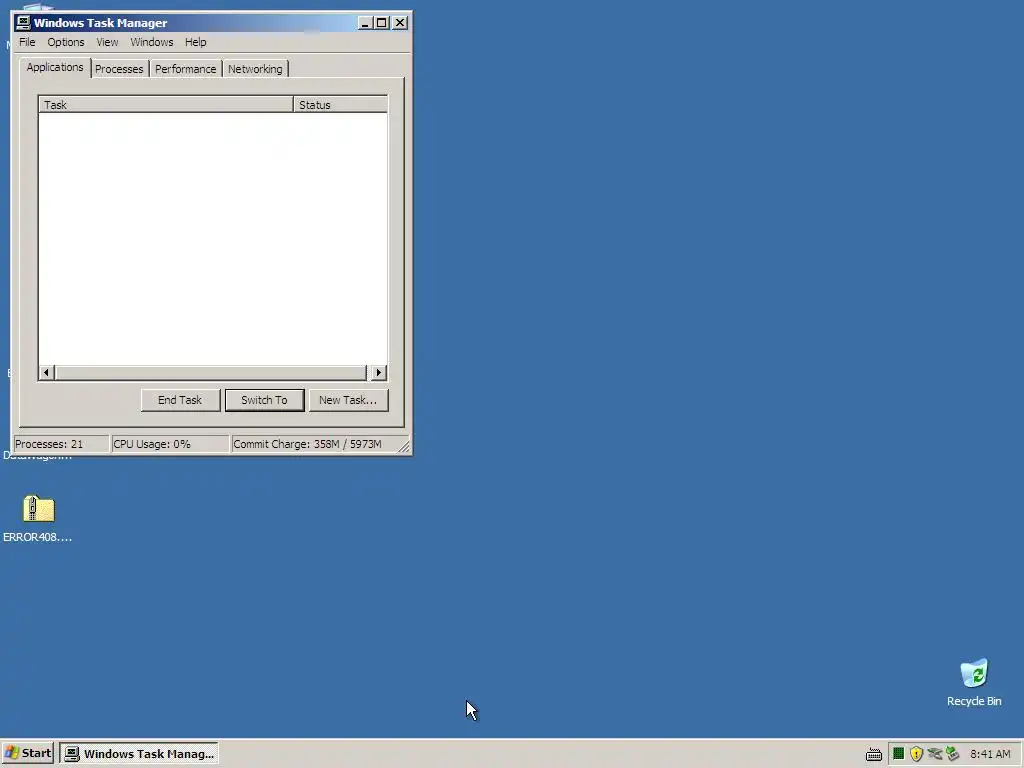Click the network connection tray icon
1024x768 pixels.
[935, 754]
